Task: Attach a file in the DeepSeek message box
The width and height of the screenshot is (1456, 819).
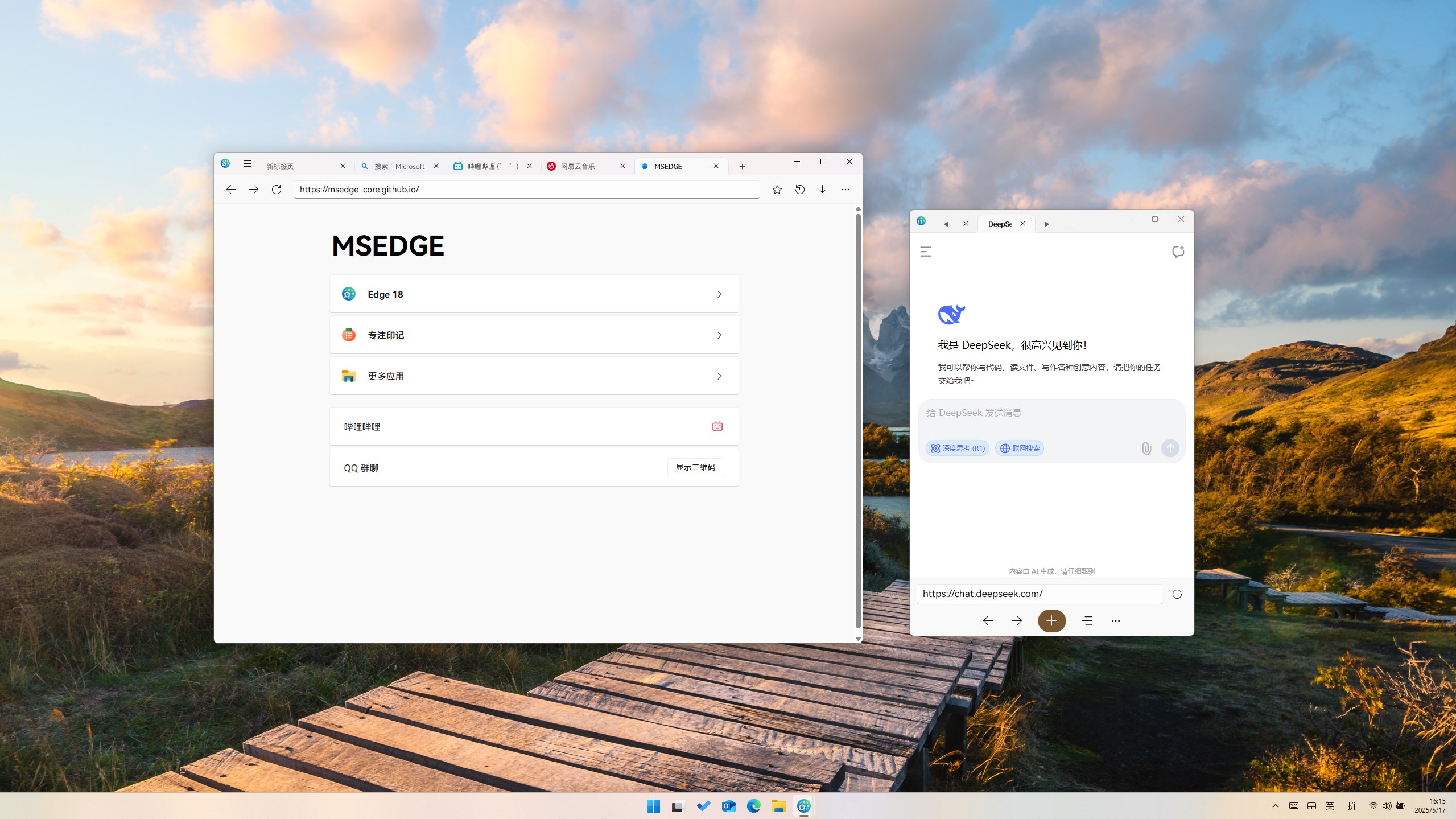Action: click(1146, 448)
